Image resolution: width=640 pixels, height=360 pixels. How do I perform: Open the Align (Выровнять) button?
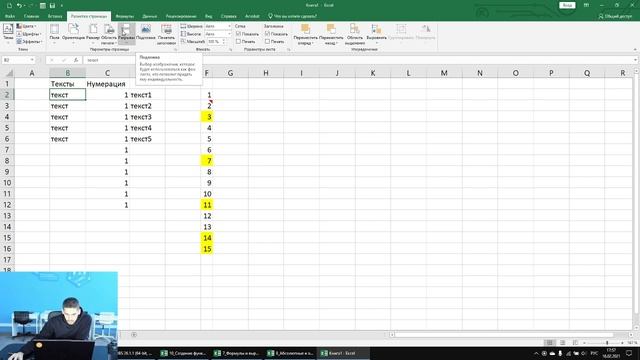(x=376, y=34)
